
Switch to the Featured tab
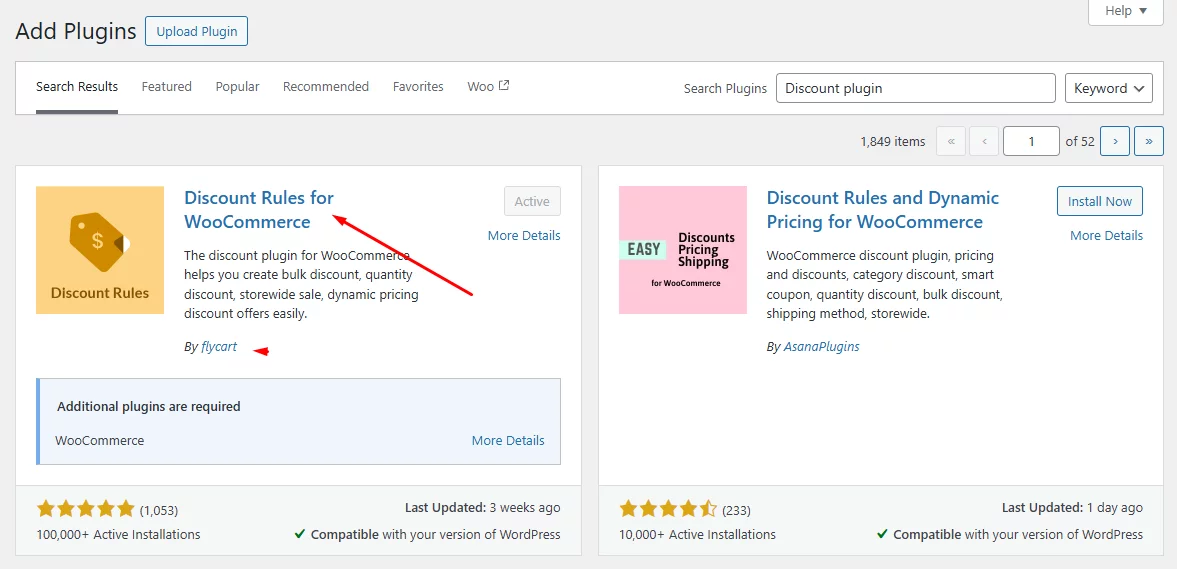(x=167, y=86)
